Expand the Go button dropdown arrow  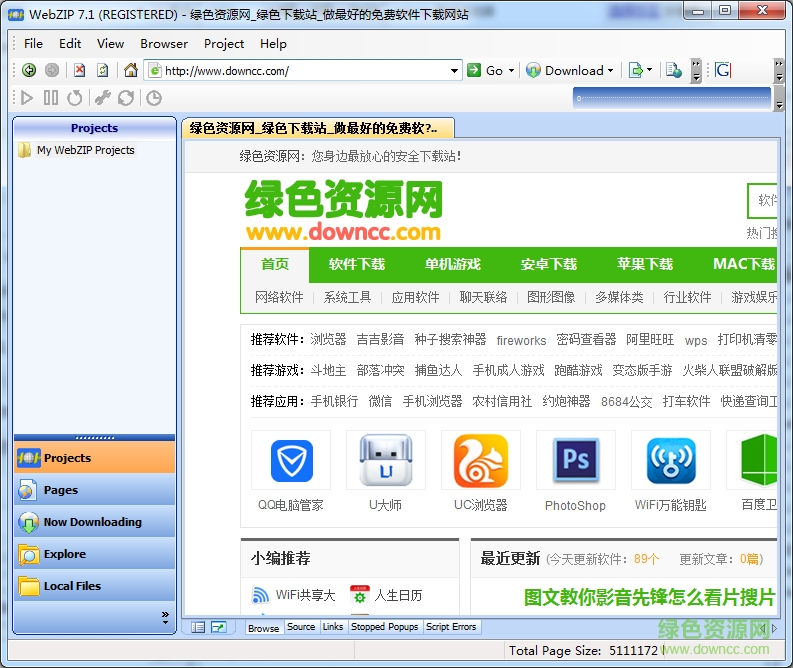pyautogui.click(x=511, y=71)
